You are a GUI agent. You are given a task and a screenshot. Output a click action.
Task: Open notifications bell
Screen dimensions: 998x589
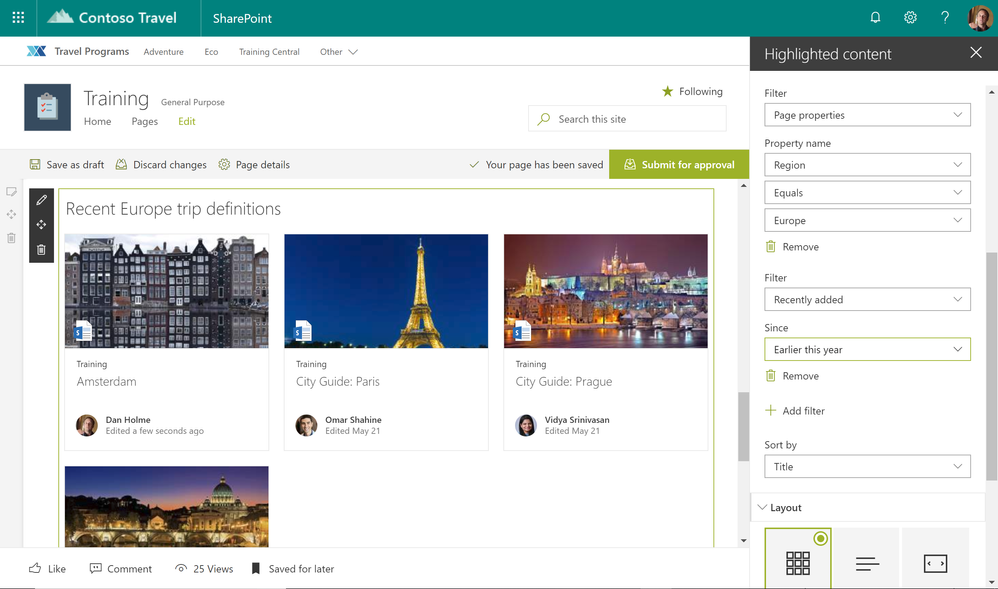(x=875, y=18)
